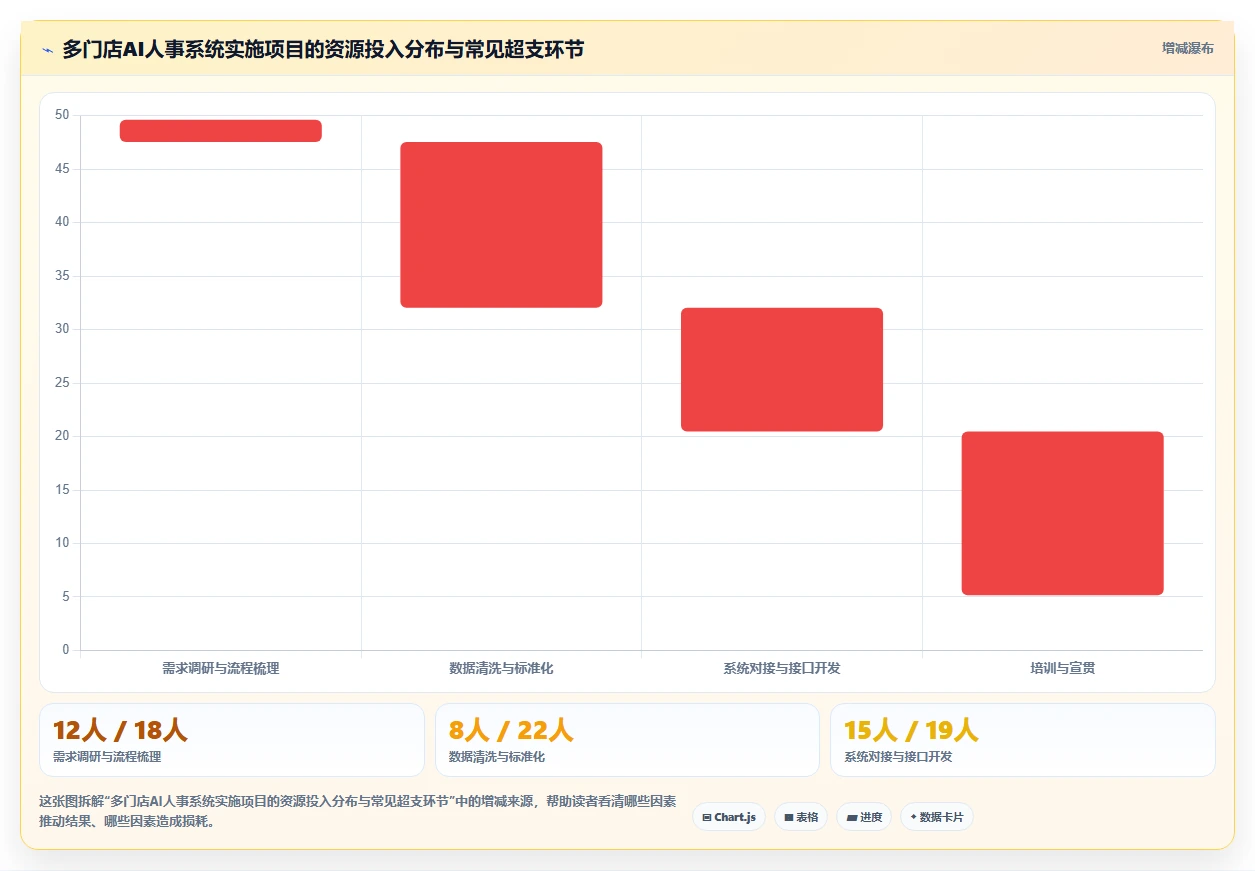Click the 系统对接与接口开发 caption in third card
This screenshot has height=871, width=1255.
pos(898,757)
